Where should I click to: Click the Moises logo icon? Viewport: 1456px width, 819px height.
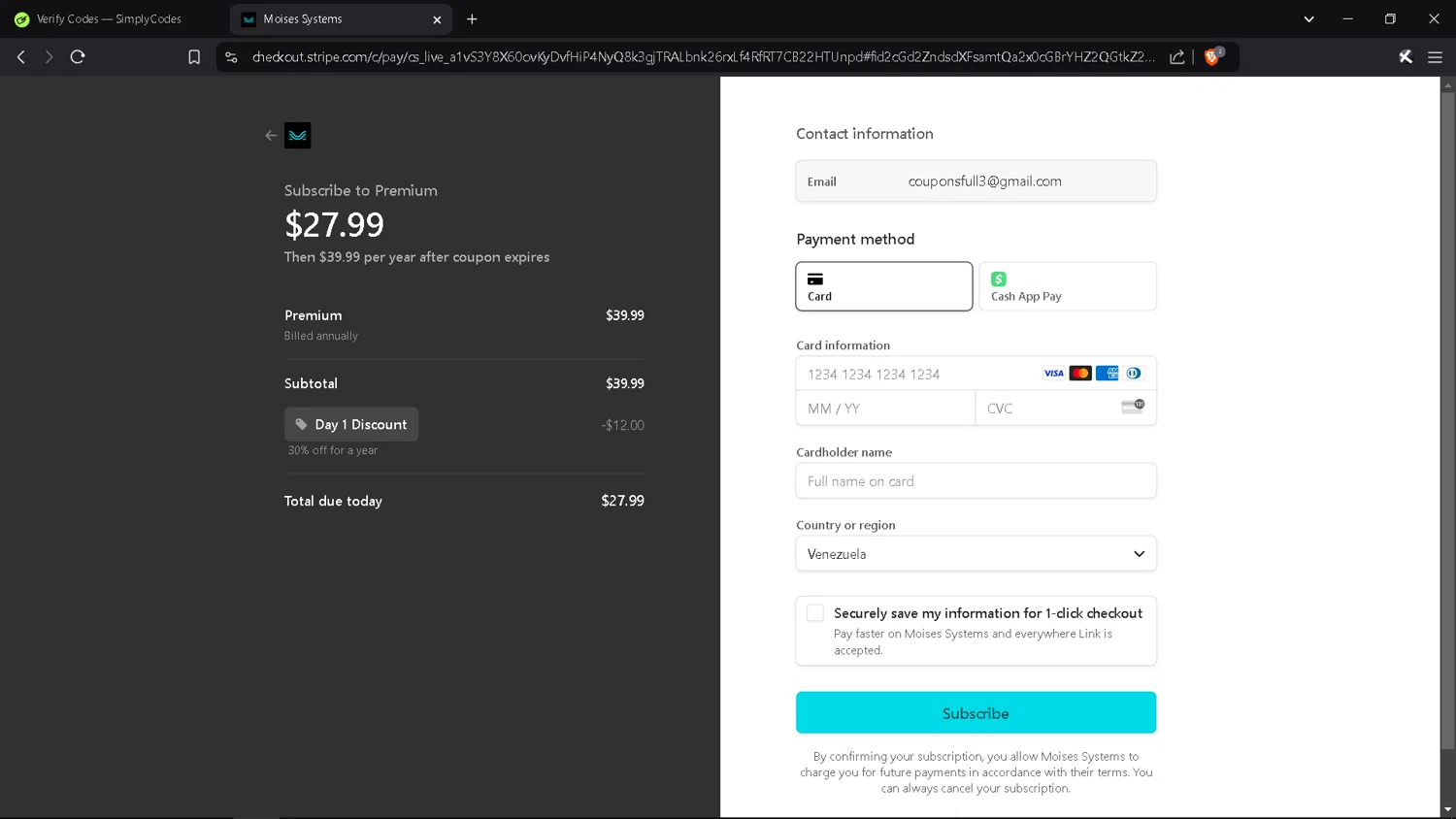point(298,136)
